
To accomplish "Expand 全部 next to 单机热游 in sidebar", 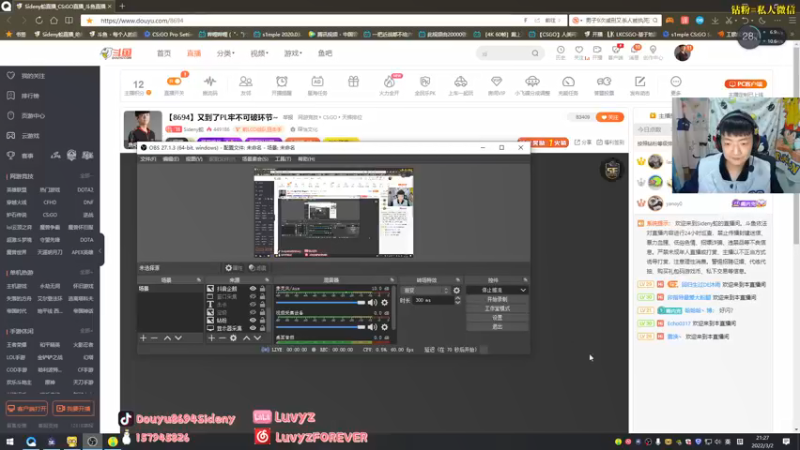I will [86, 272].
